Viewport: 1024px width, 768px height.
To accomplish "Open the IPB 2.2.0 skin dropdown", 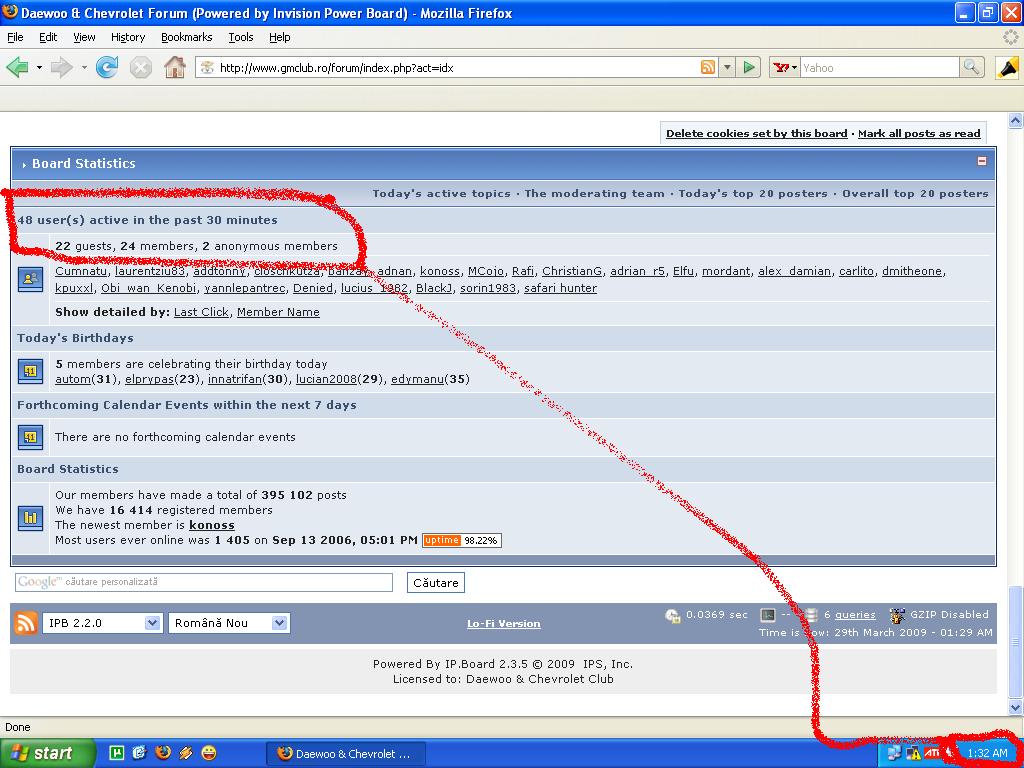I will pyautogui.click(x=102, y=623).
